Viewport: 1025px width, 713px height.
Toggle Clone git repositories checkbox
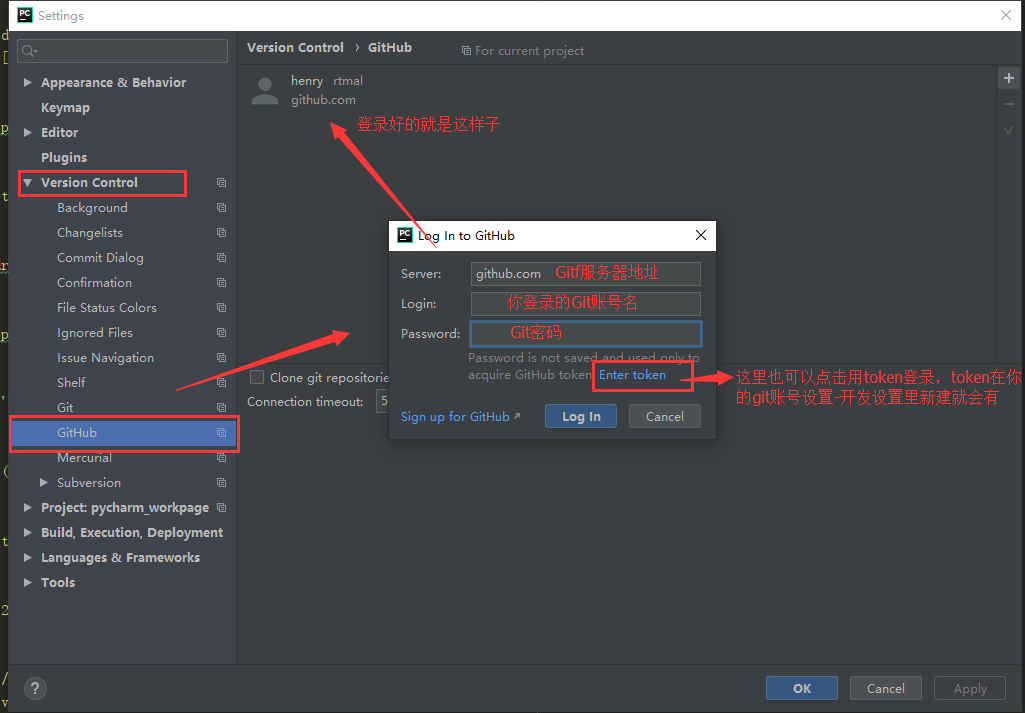point(257,377)
